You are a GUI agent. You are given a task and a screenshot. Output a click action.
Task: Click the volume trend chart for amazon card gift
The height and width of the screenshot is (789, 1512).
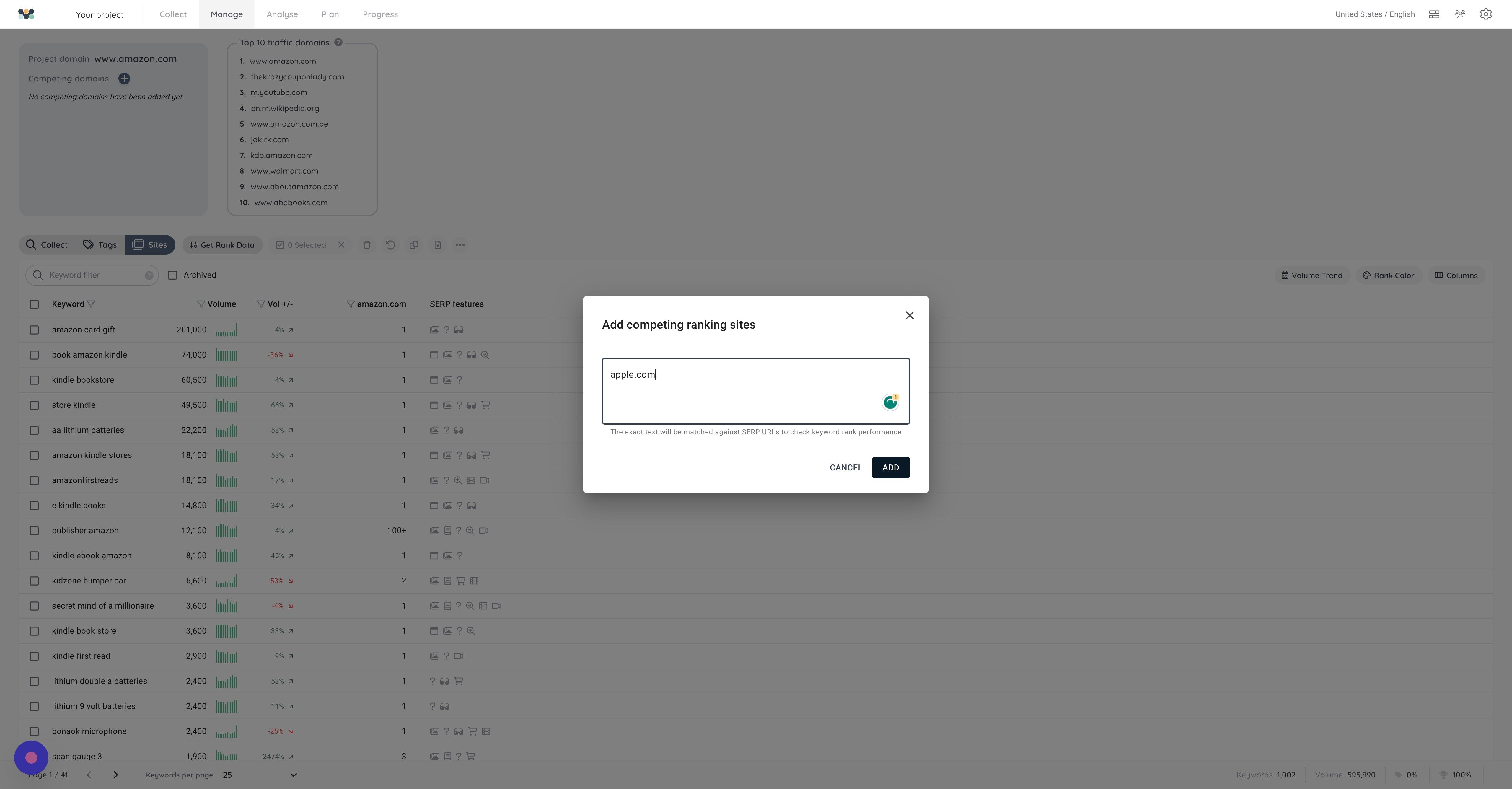click(x=226, y=330)
